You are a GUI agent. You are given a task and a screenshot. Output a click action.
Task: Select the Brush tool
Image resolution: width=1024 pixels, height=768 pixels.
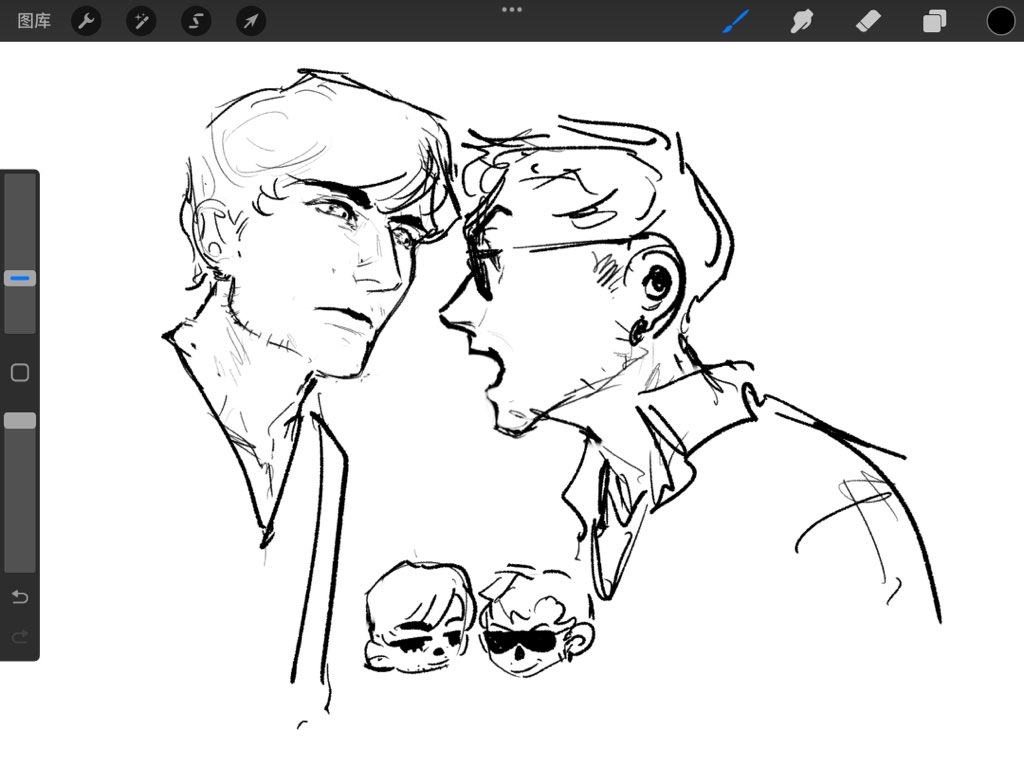736,21
